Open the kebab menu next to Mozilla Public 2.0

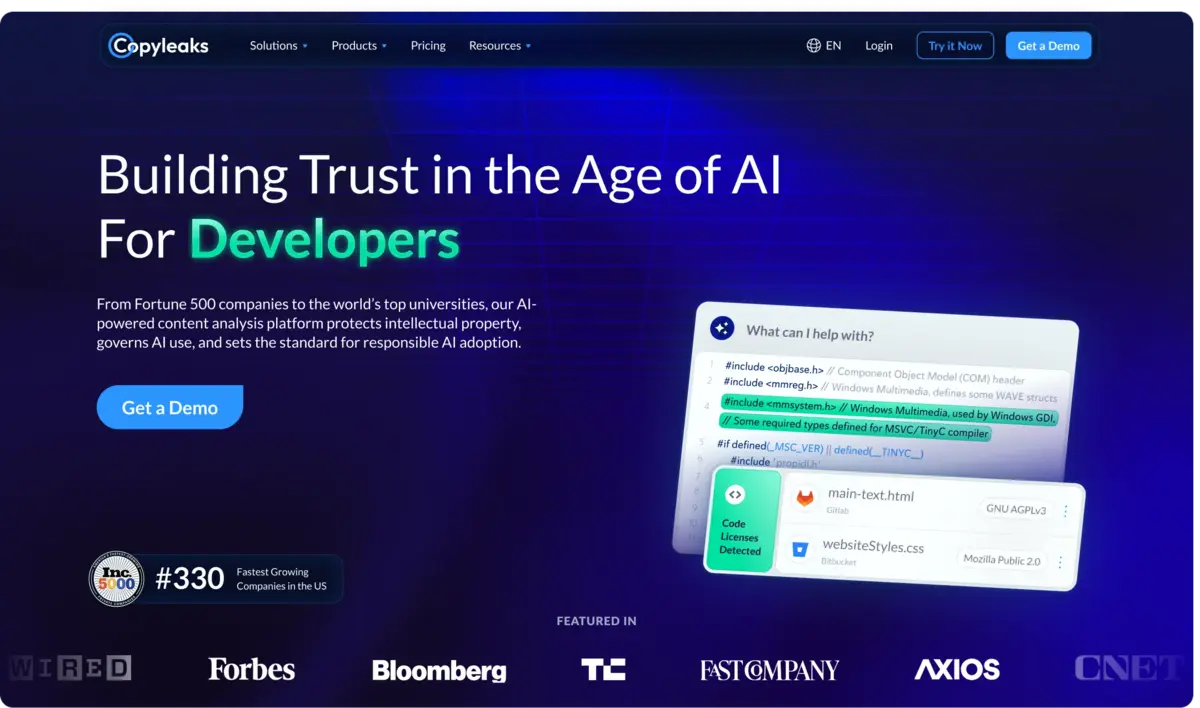click(x=1060, y=560)
